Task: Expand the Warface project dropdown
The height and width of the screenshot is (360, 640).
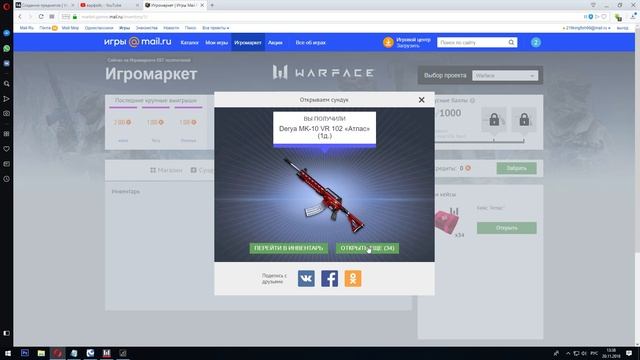Action: [505, 76]
